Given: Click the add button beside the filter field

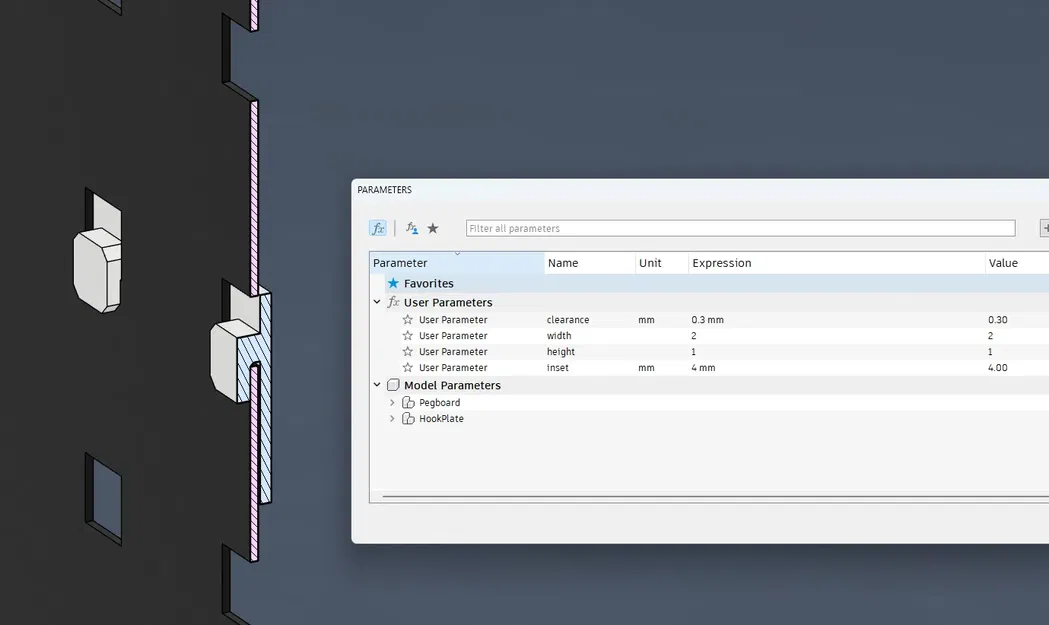Looking at the screenshot, I should coord(1044,228).
